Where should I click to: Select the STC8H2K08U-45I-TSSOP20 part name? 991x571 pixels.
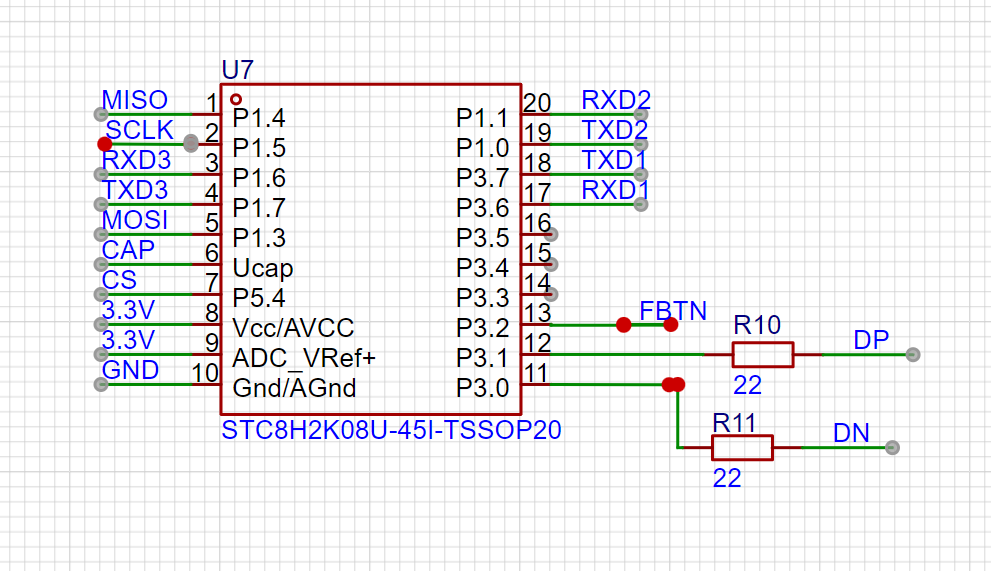click(x=391, y=431)
